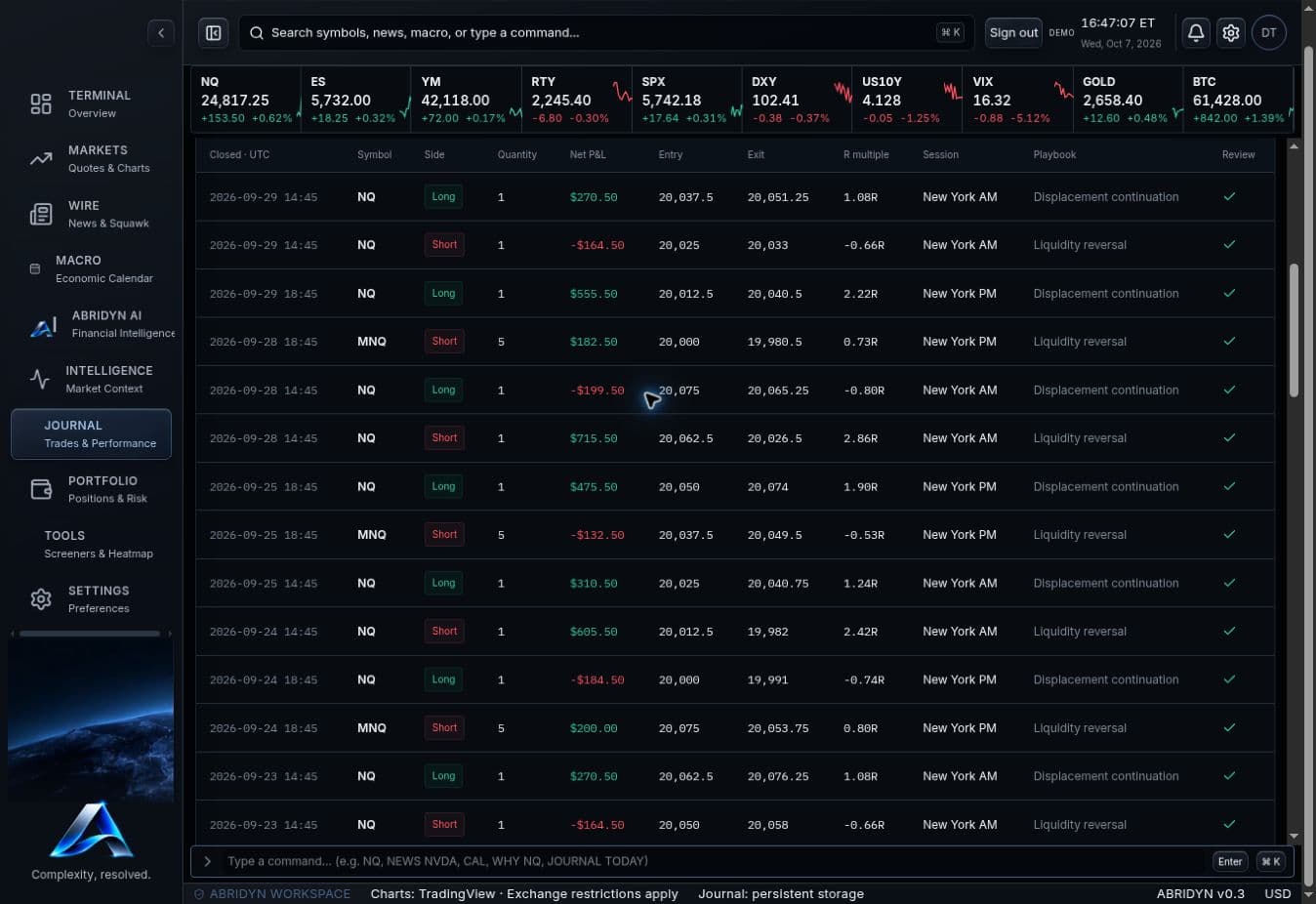Go to Journal Trades & Performance
The image size is (1316, 904).
pyautogui.click(x=91, y=434)
